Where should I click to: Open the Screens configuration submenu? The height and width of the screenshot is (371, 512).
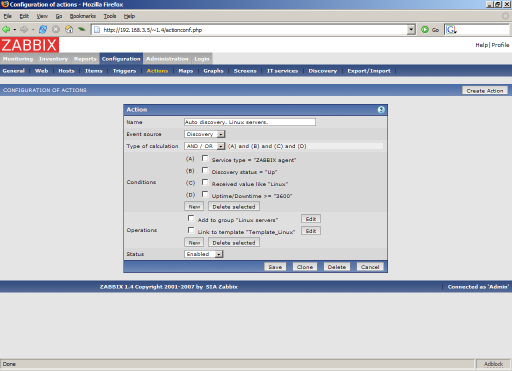245,71
